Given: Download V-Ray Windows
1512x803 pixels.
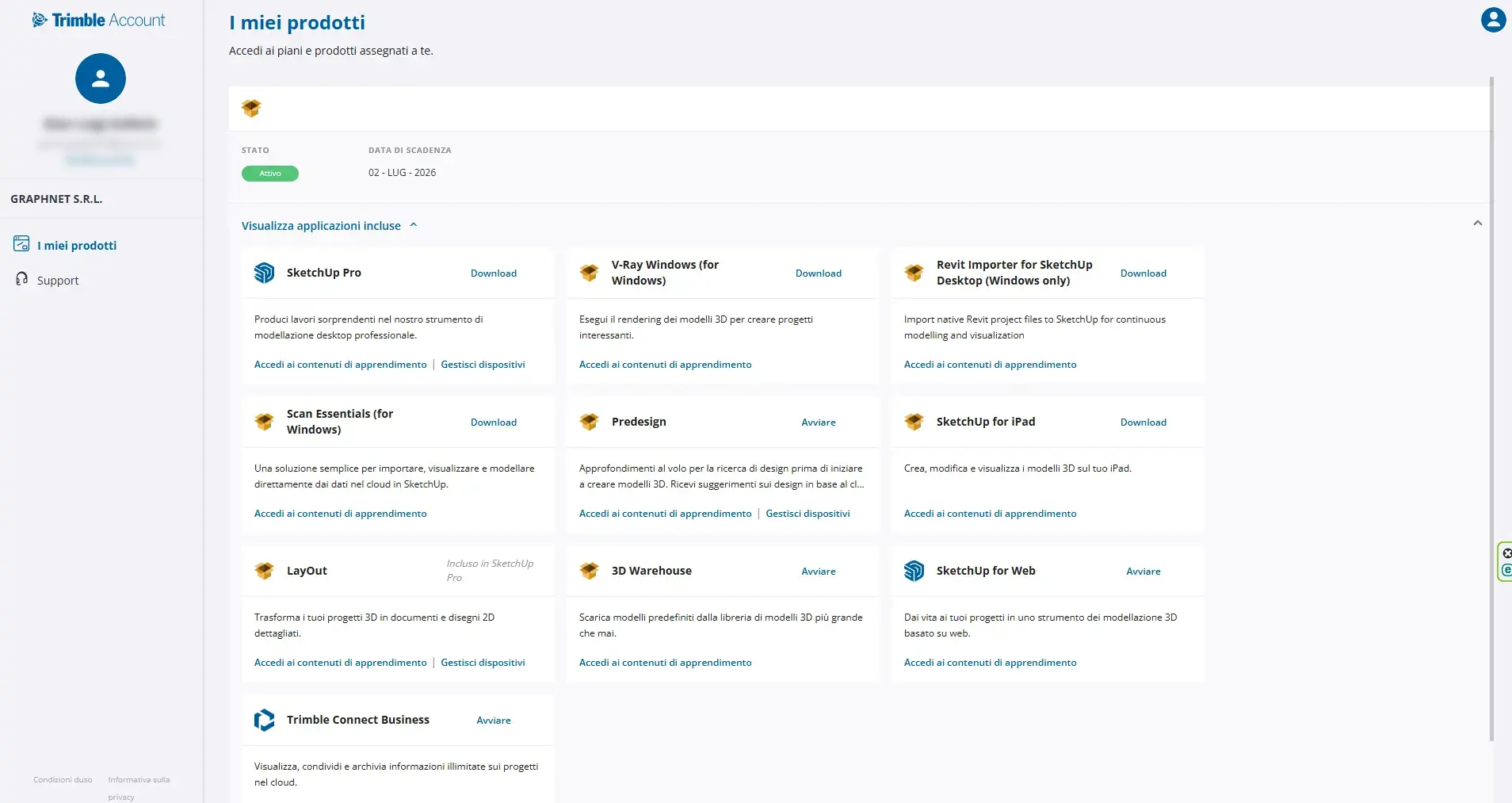Looking at the screenshot, I should pyautogui.click(x=819, y=273).
